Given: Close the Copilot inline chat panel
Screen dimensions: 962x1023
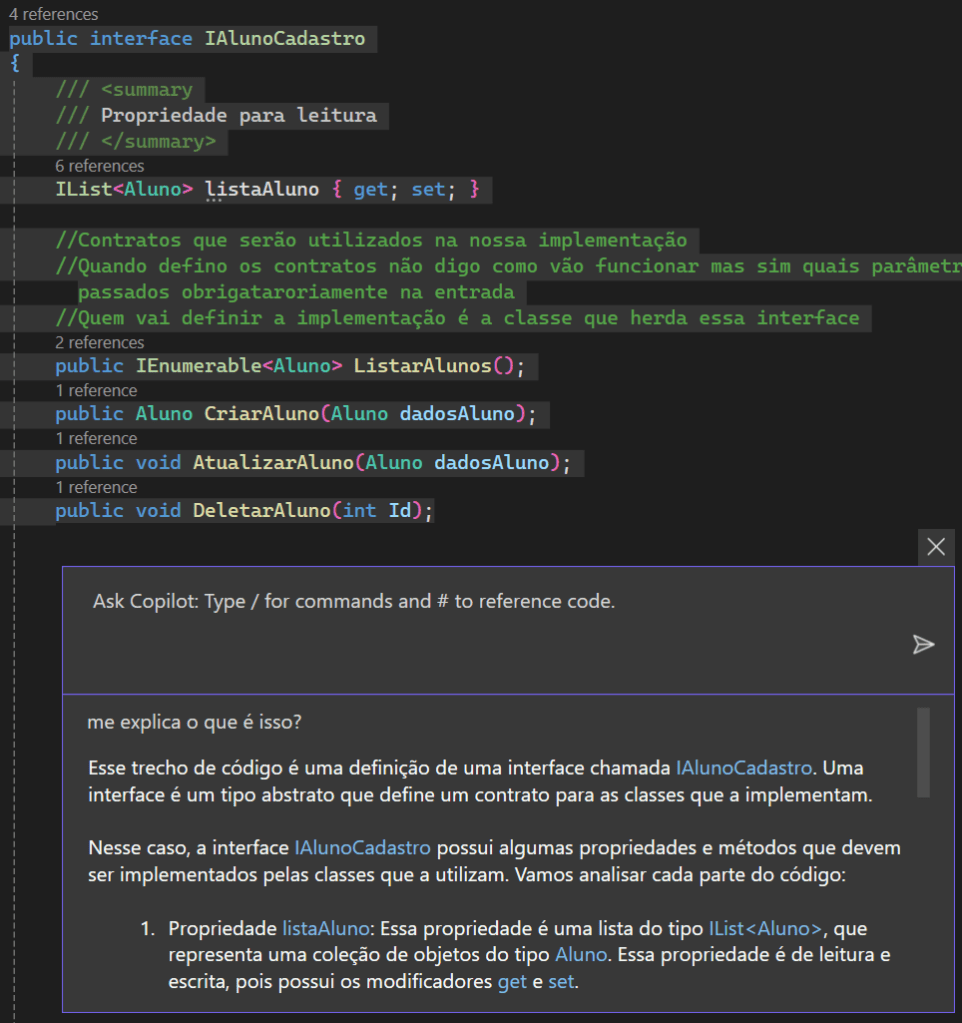Looking at the screenshot, I should tap(936, 547).
